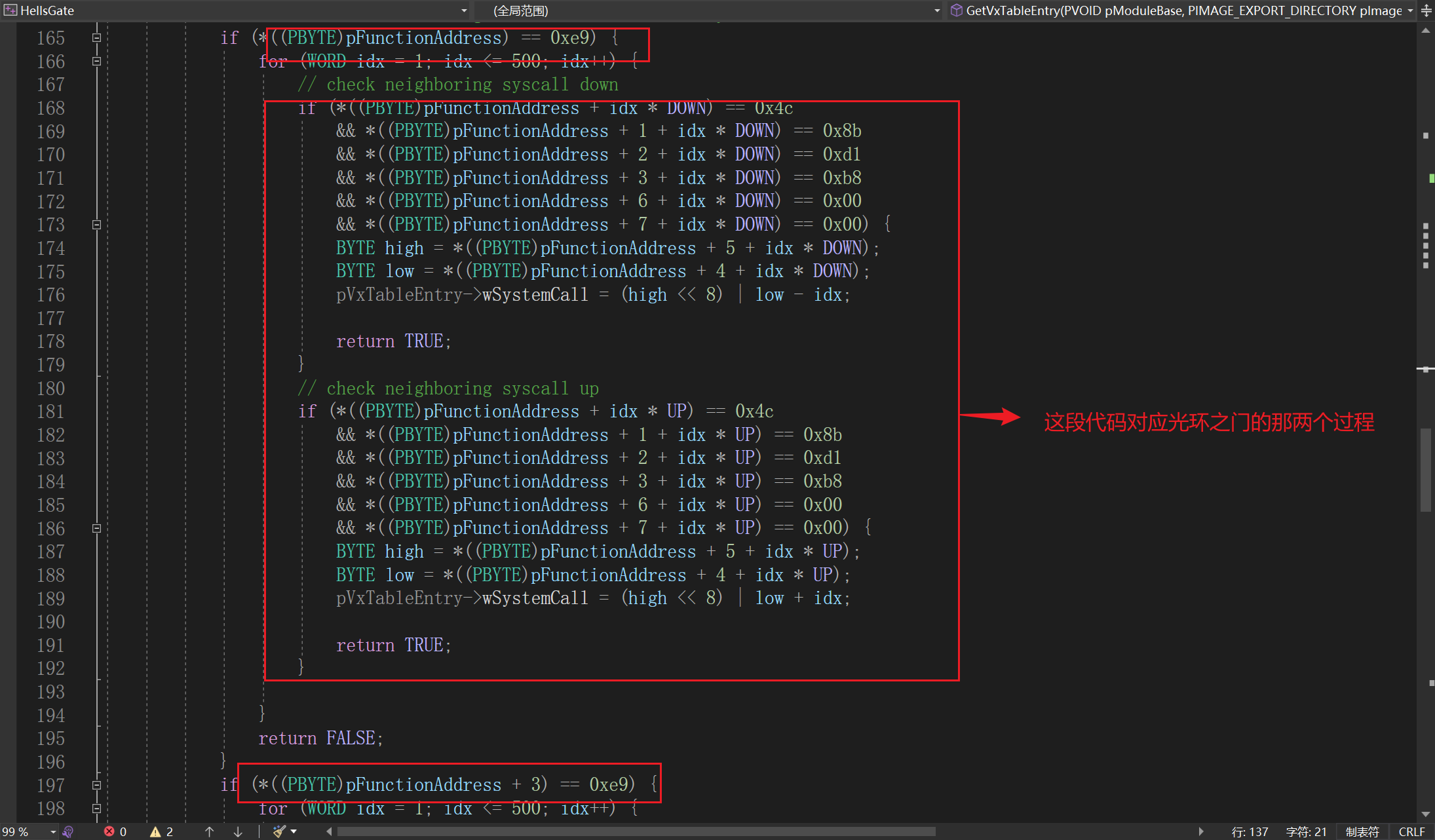This screenshot has width=1435, height=840.
Task: Click the horizontal scrollbar thumb
Action: click(x=636, y=831)
